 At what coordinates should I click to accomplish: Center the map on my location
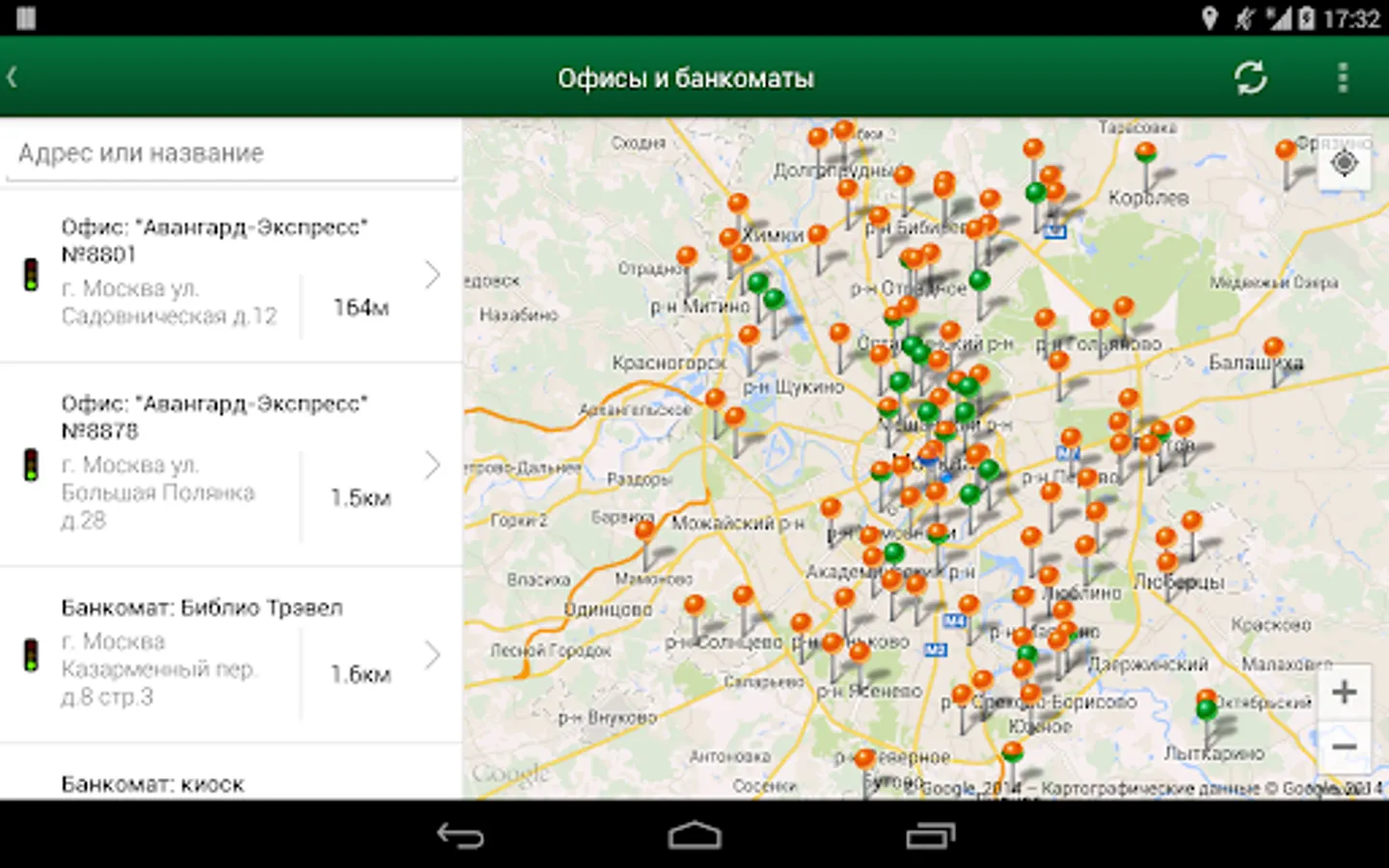click(1345, 163)
